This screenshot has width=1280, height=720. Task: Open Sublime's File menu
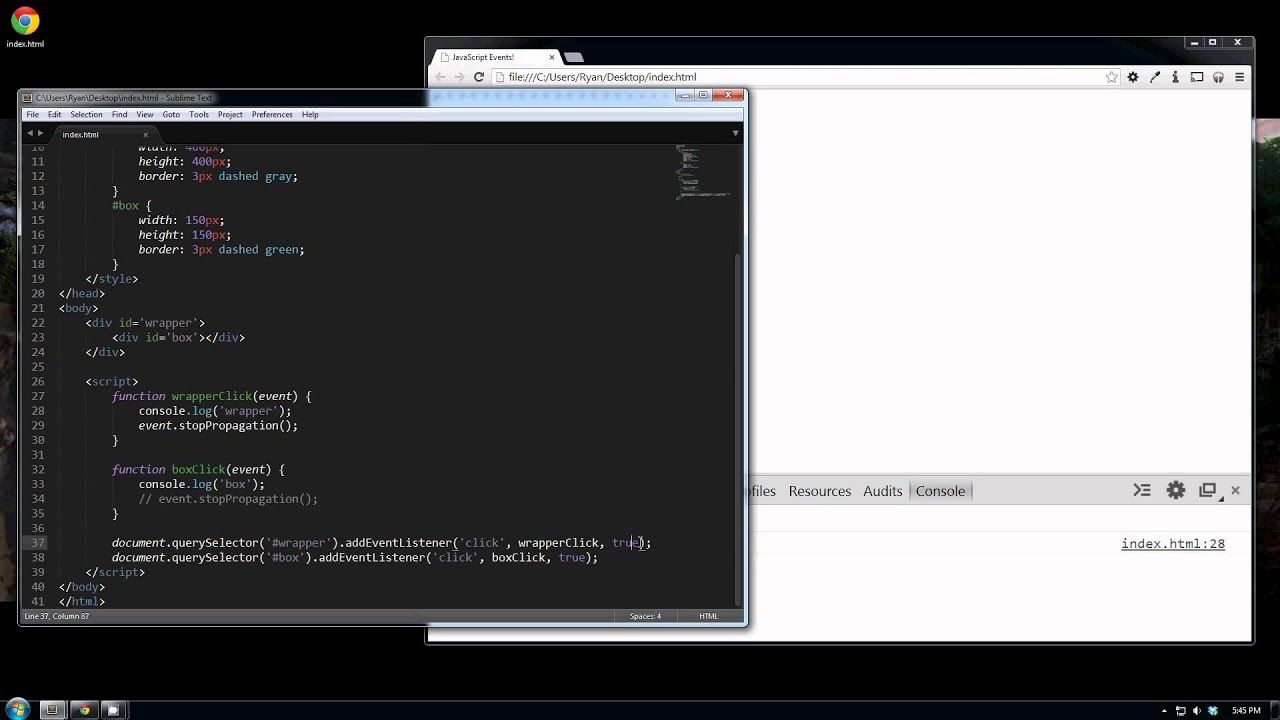(x=33, y=115)
